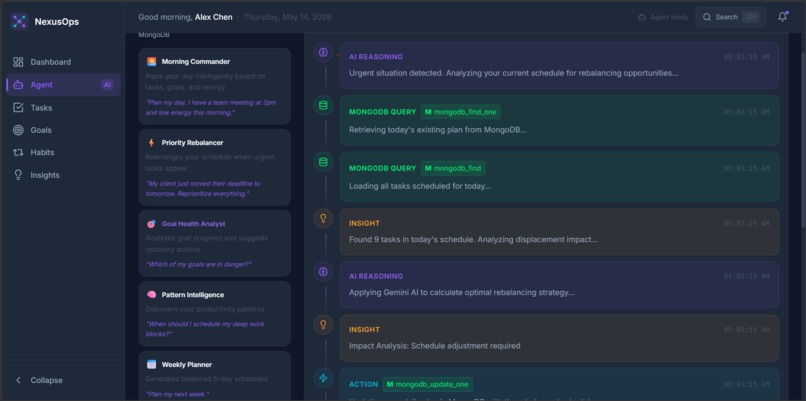The width and height of the screenshot is (806, 401).
Task: Click the Habits repeat arrows icon
Action: (18, 152)
